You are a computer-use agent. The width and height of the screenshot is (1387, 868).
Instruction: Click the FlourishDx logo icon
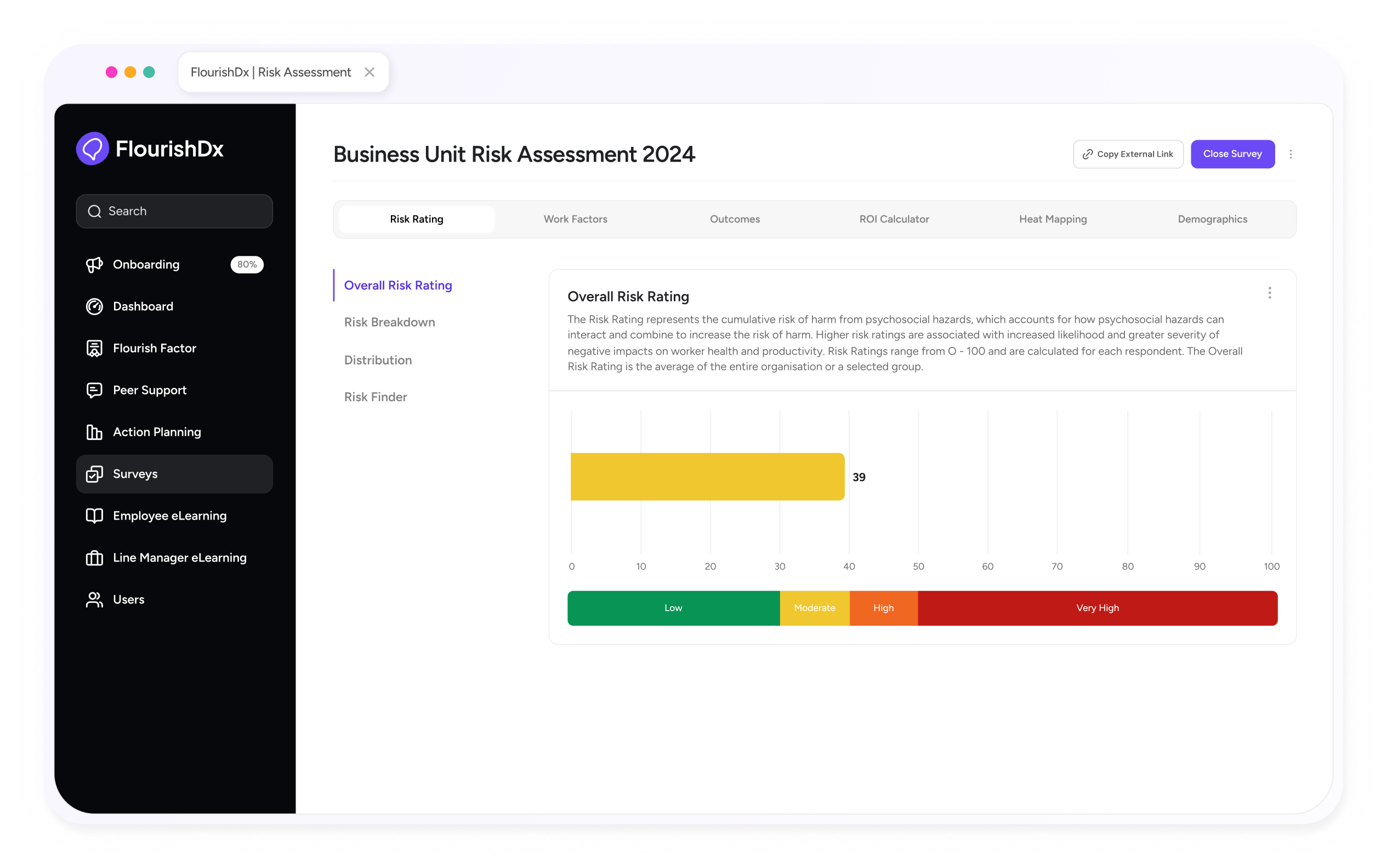93,149
